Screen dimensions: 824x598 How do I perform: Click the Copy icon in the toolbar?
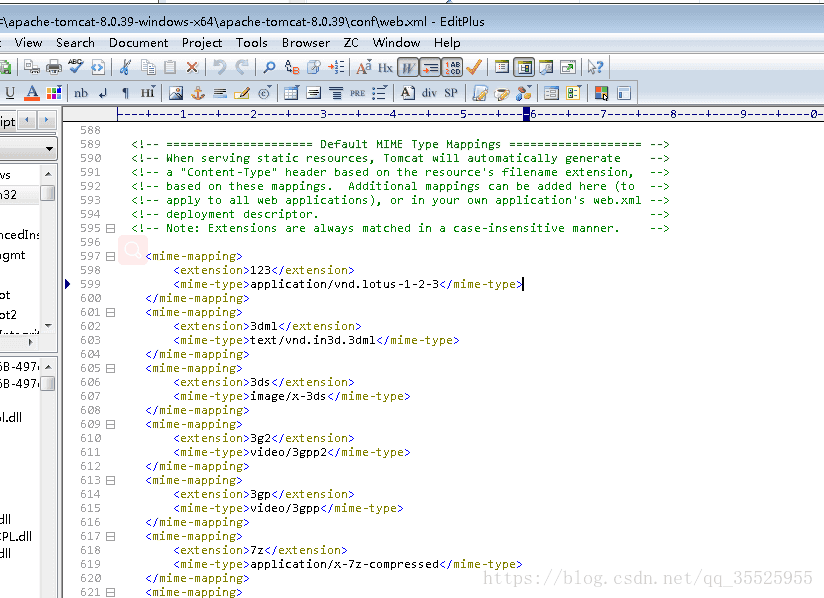(x=148, y=67)
